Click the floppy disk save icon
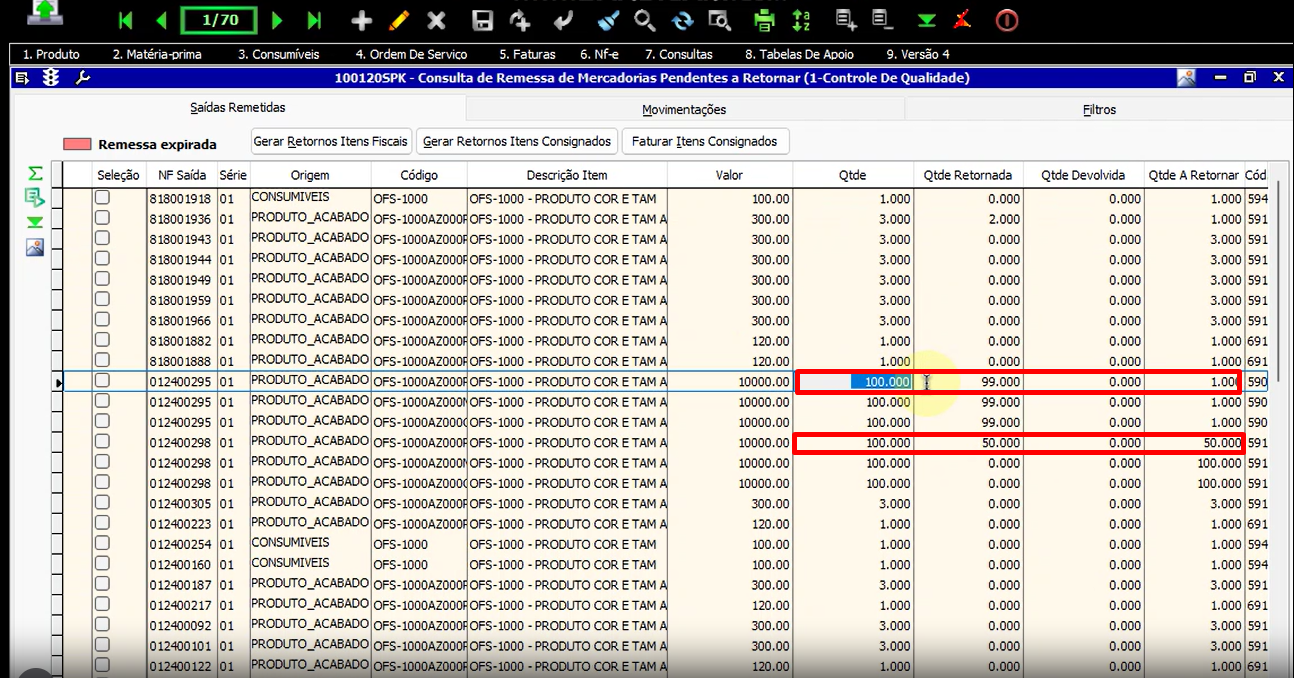The width and height of the screenshot is (1294, 678). pos(482,20)
